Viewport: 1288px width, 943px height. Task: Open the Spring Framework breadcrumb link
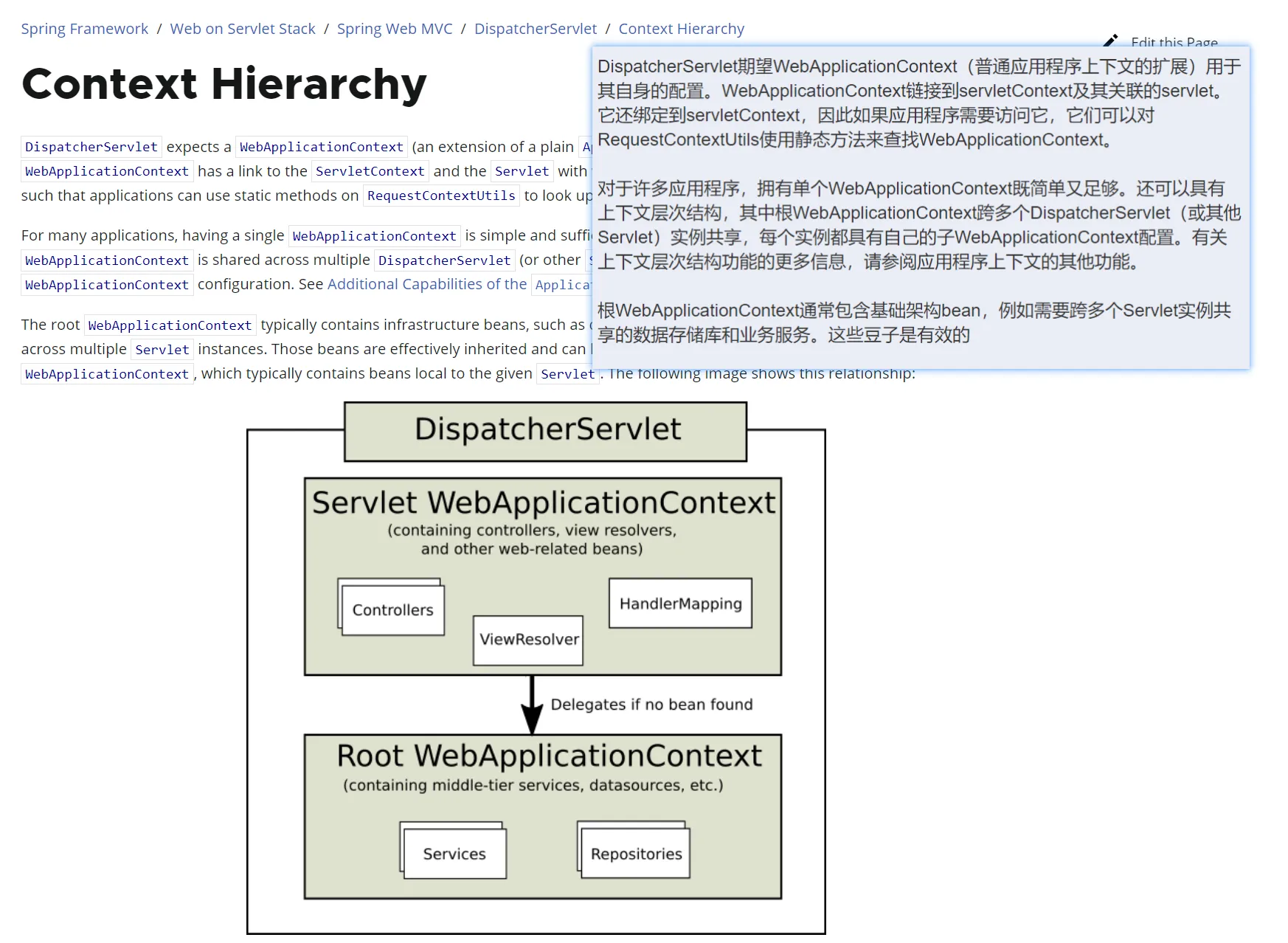coord(84,29)
